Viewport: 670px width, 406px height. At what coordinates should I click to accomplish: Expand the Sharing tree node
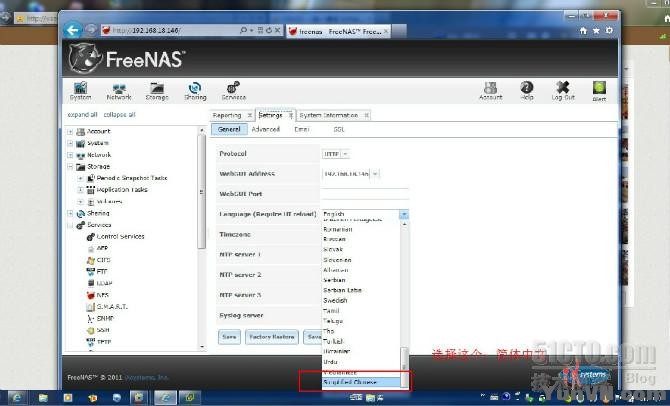[x=70, y=213]
